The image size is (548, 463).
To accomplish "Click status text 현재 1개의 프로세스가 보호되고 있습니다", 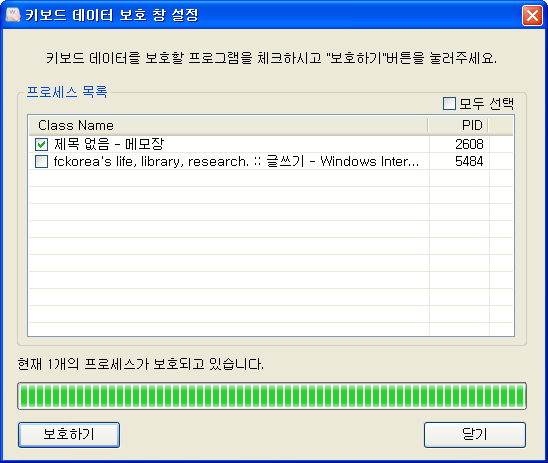I will (x=140, y=364).
